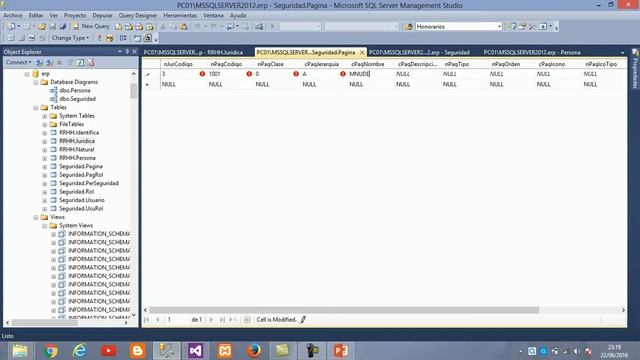Show the Criteria Pane icon

(x=22, y=38)
